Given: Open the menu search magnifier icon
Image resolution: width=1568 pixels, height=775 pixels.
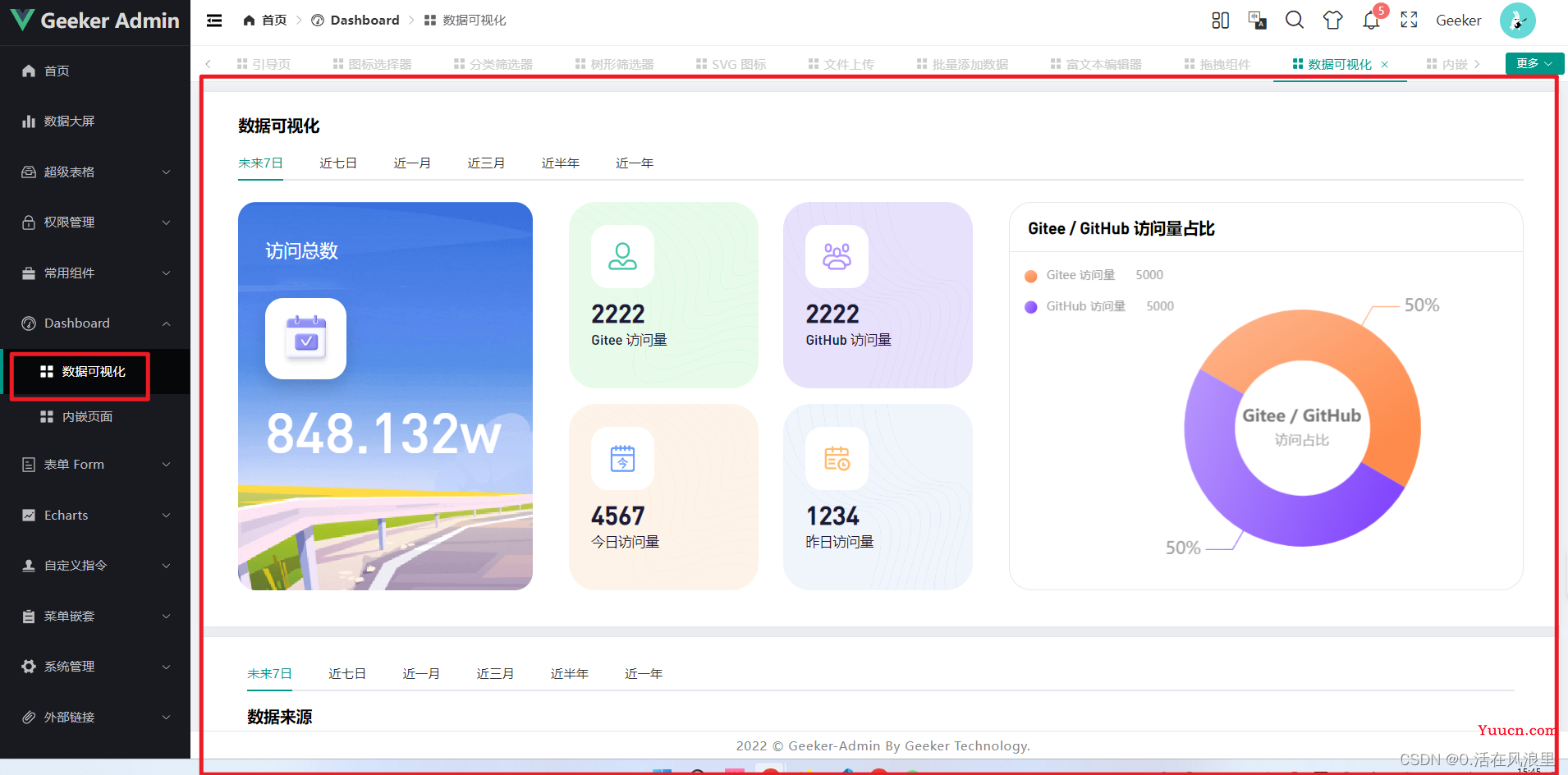Looking at the screenshot, I should (x=1295, y=21).
